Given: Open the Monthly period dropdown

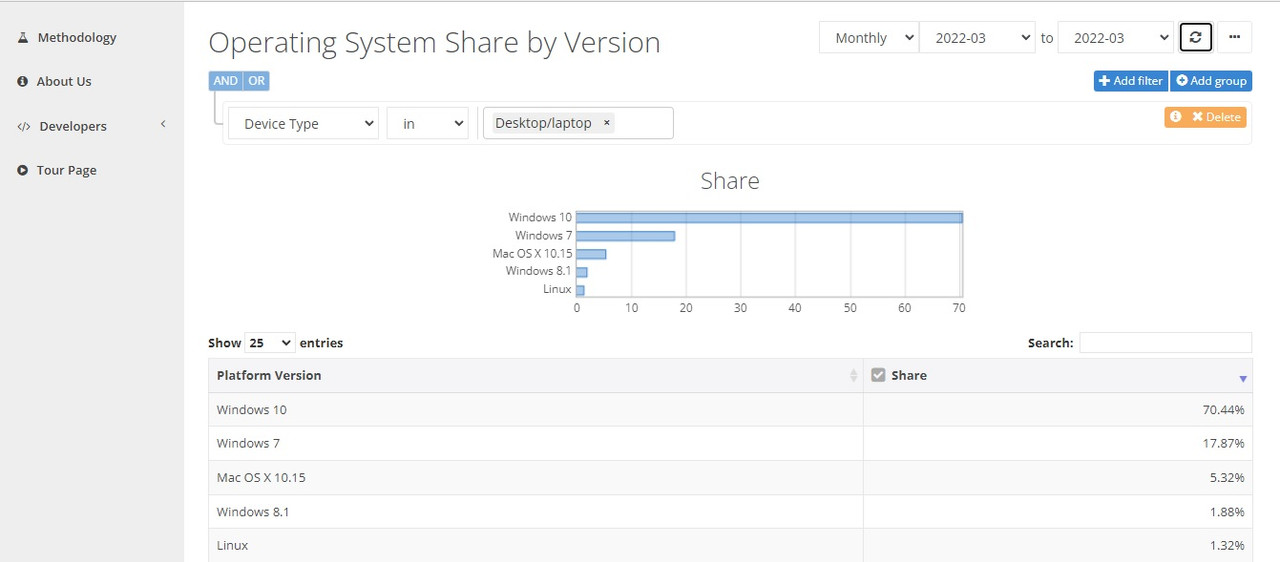Looking at the screenshot, I should pos(869,38).
